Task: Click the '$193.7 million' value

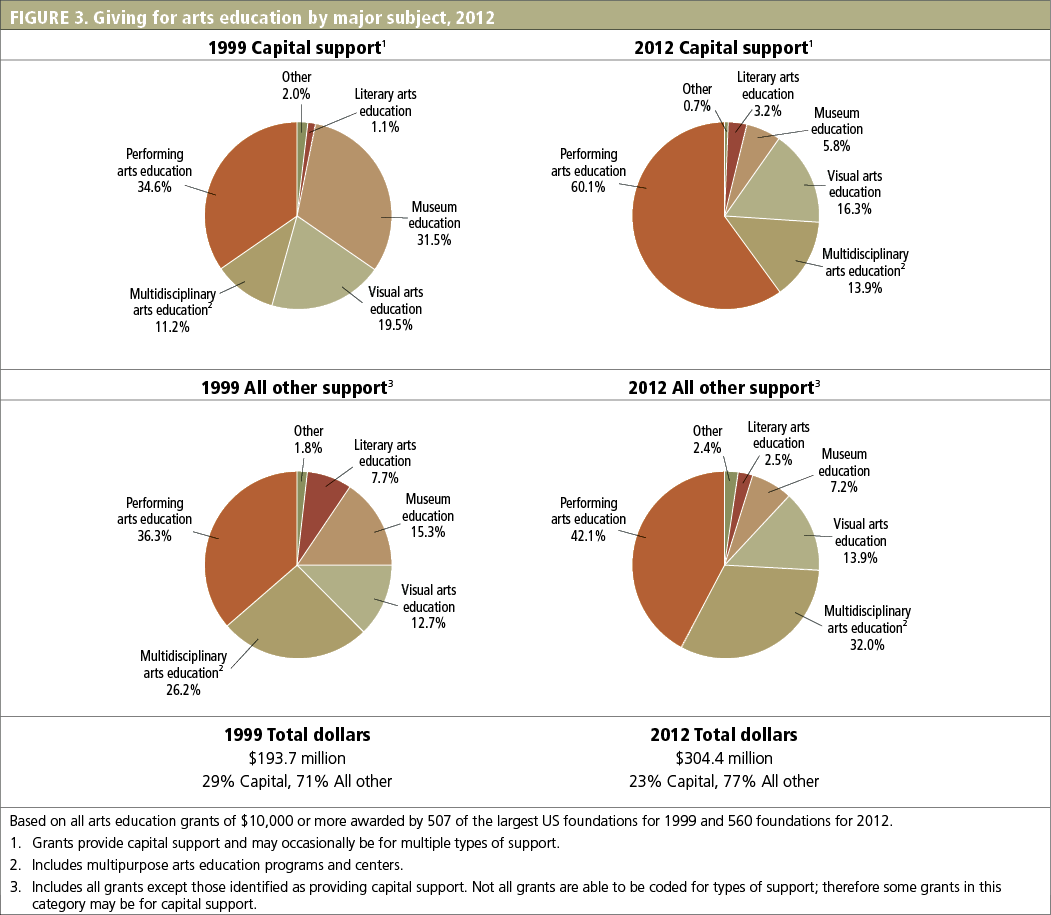Action: click(297, 758)
